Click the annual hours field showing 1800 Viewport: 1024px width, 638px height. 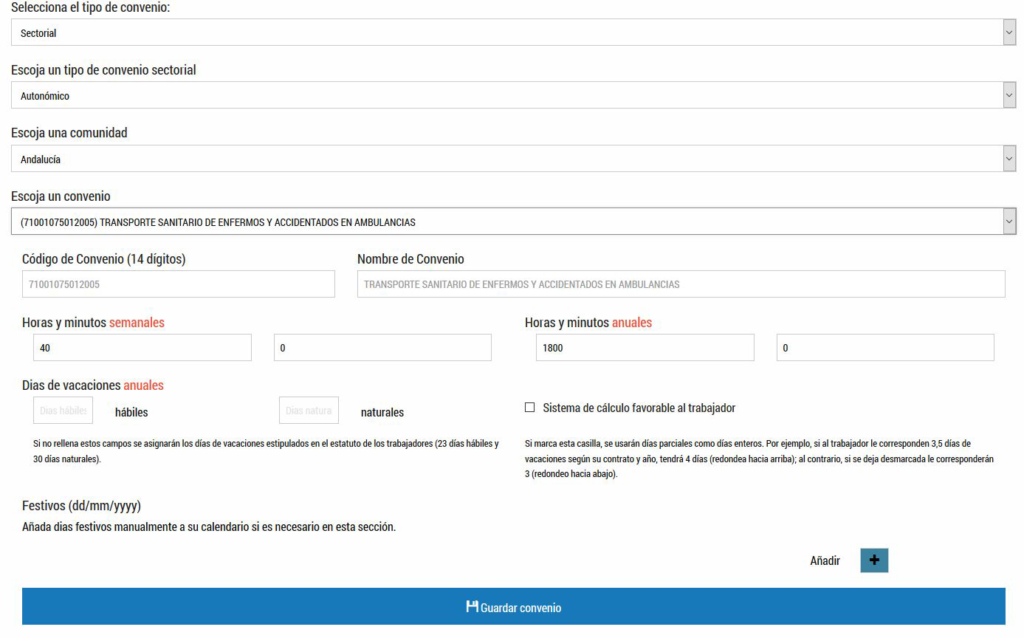[x=645, y=347]
